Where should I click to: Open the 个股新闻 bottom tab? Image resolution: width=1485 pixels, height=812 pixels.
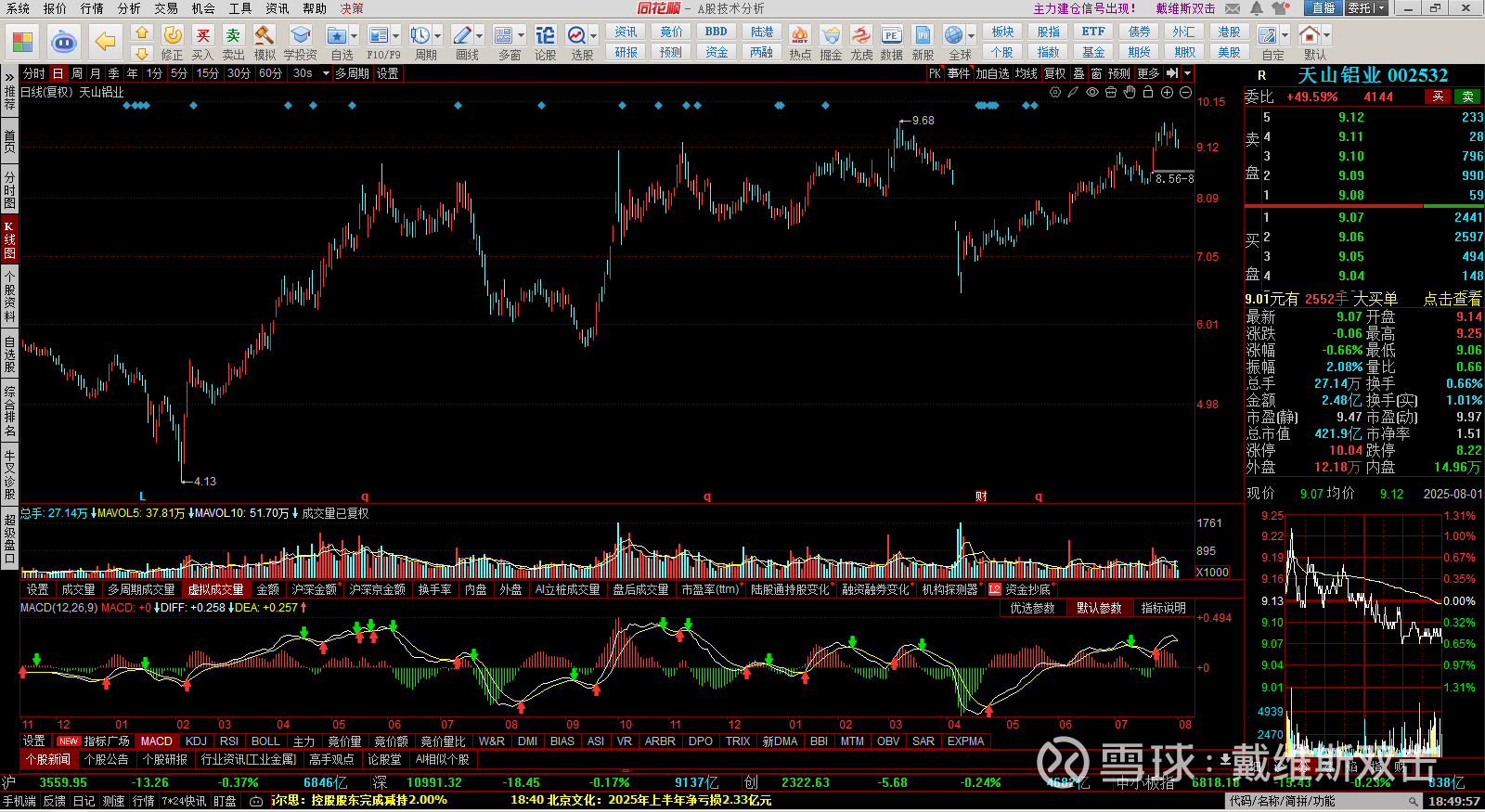point(47,759)
